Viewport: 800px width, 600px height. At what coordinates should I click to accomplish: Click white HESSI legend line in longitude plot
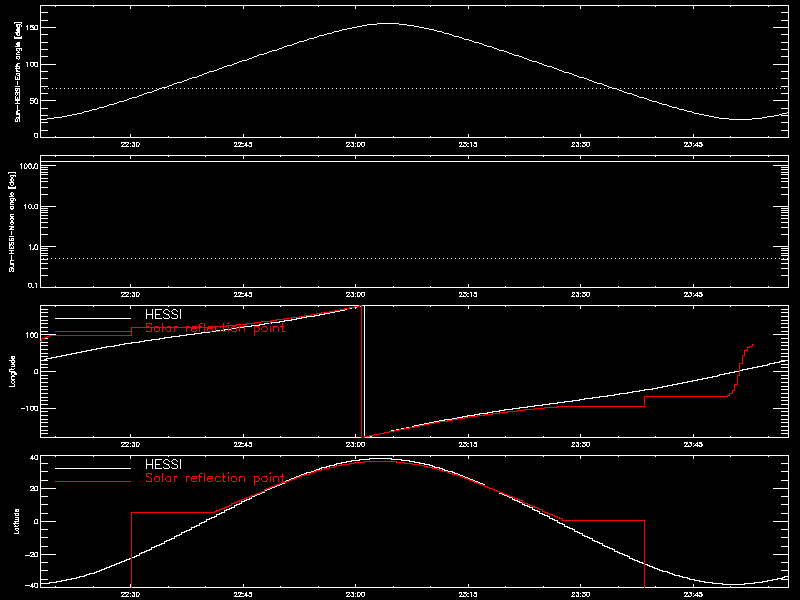point(93,318)
